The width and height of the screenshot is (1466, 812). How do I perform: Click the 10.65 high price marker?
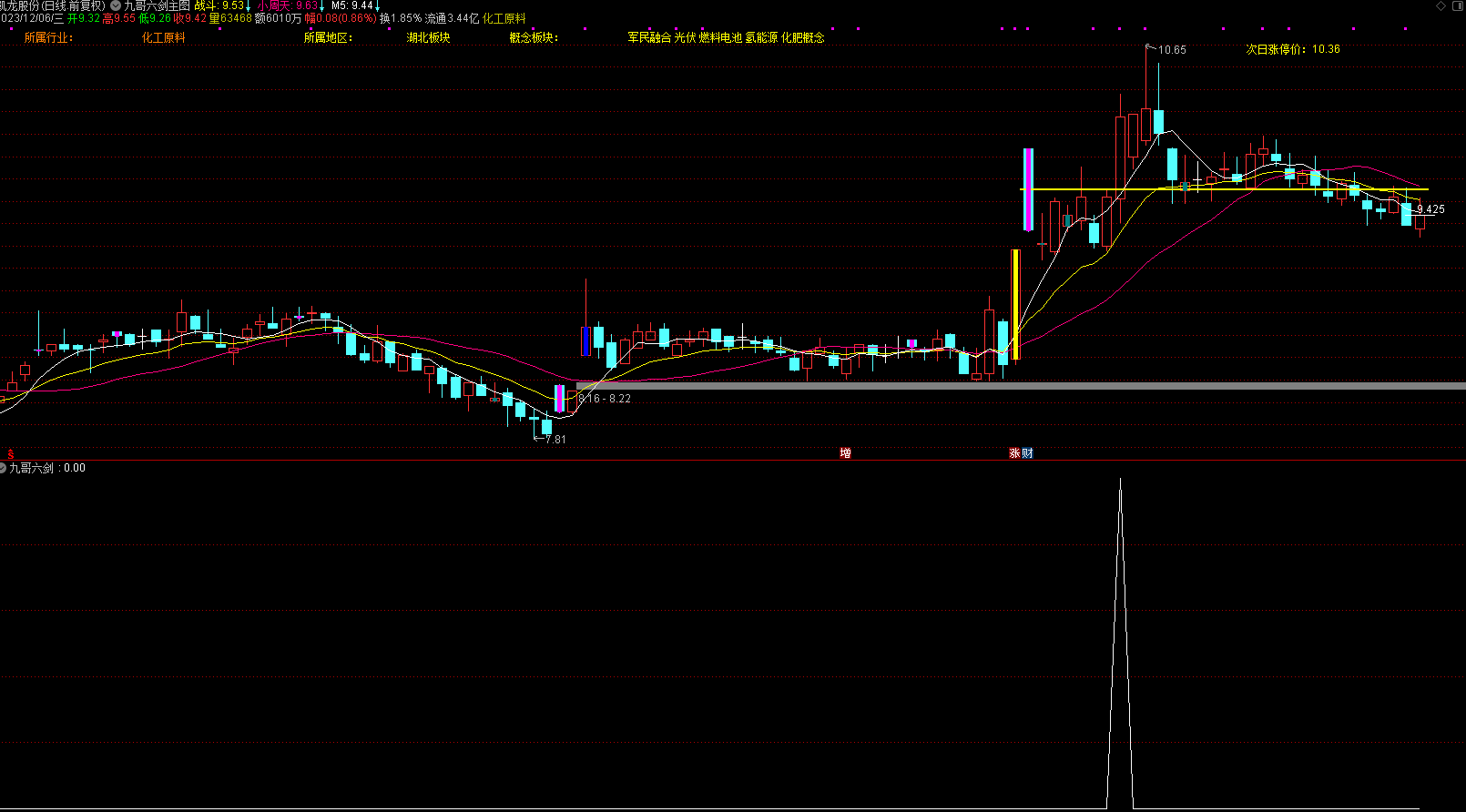tap(1172, 50)
